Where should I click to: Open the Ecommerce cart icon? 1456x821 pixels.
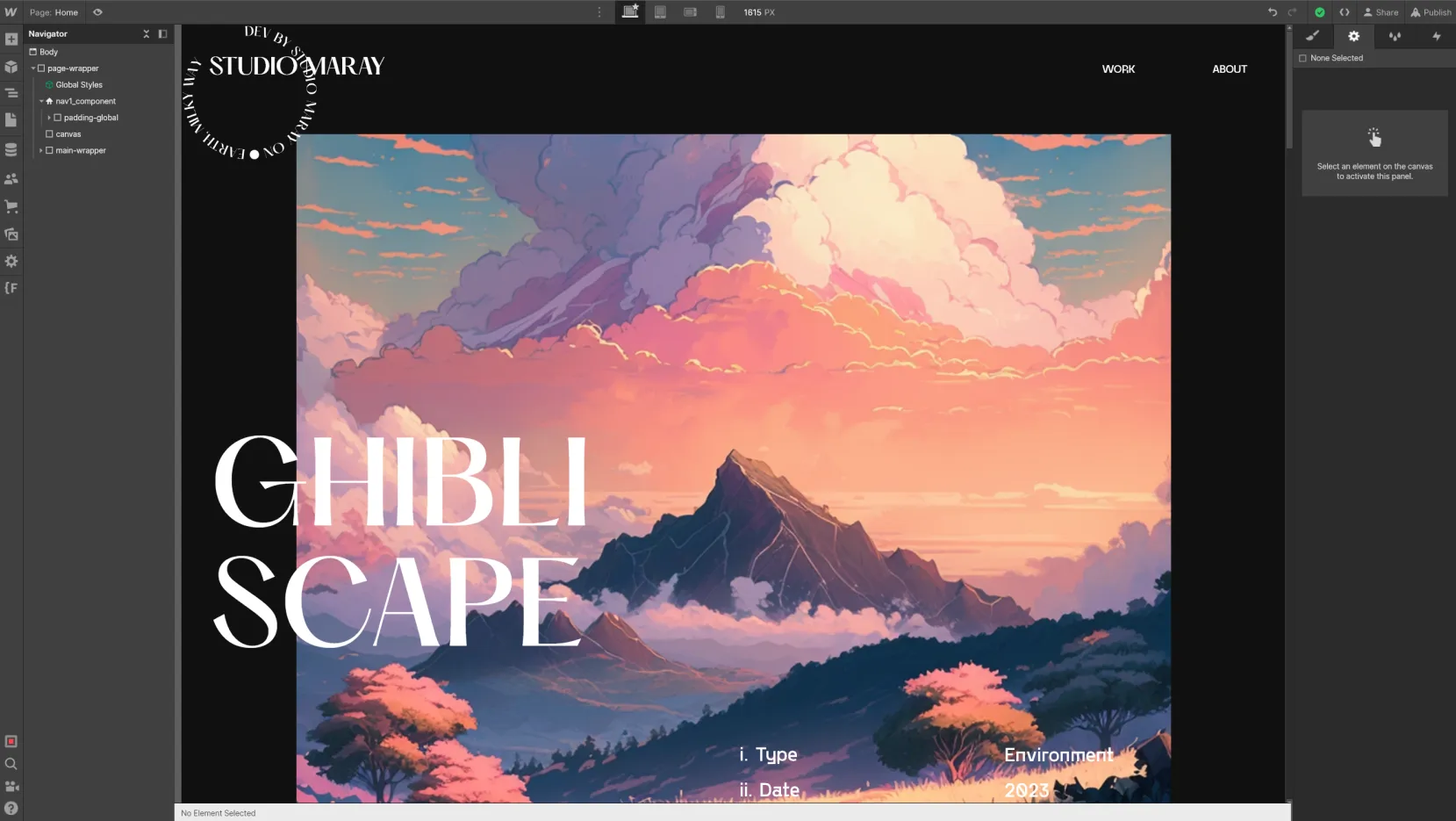point(11,206)
